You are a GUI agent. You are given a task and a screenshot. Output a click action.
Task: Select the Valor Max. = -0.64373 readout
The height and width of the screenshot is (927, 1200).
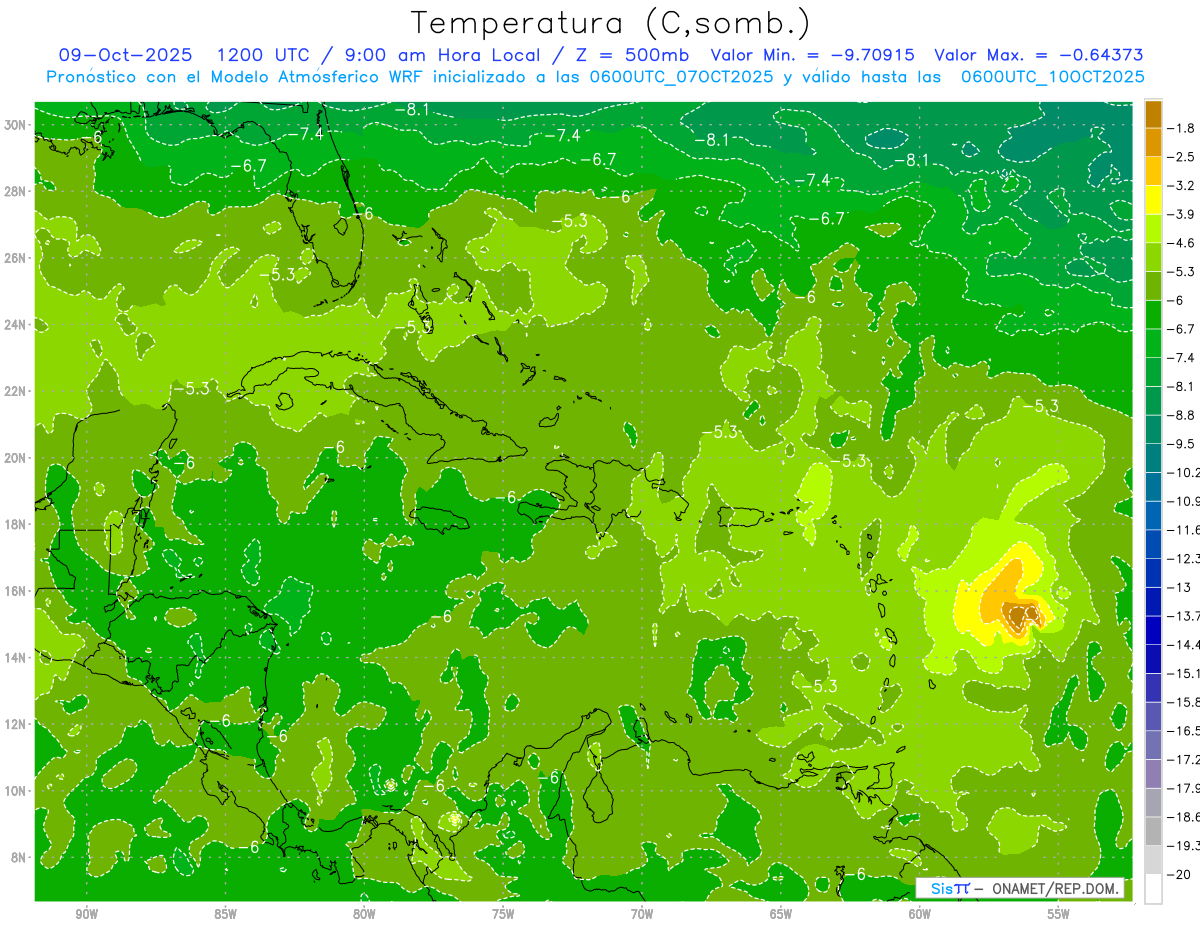coord(1038,55)
